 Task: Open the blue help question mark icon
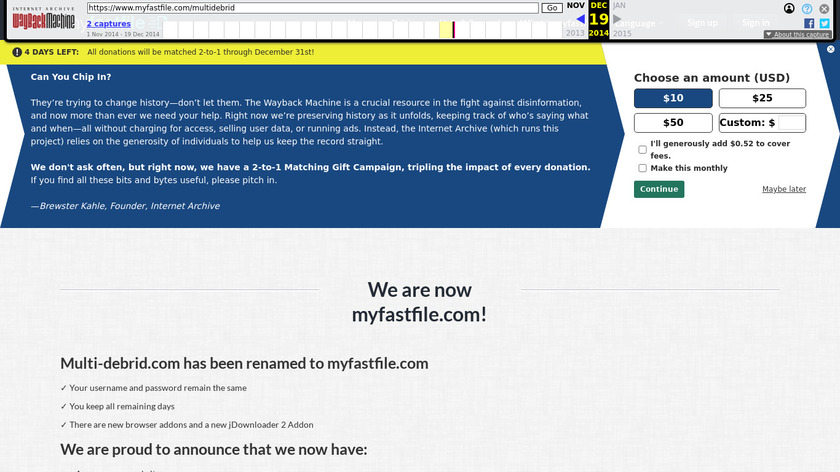pyautogui.click(x=807, y=9)
